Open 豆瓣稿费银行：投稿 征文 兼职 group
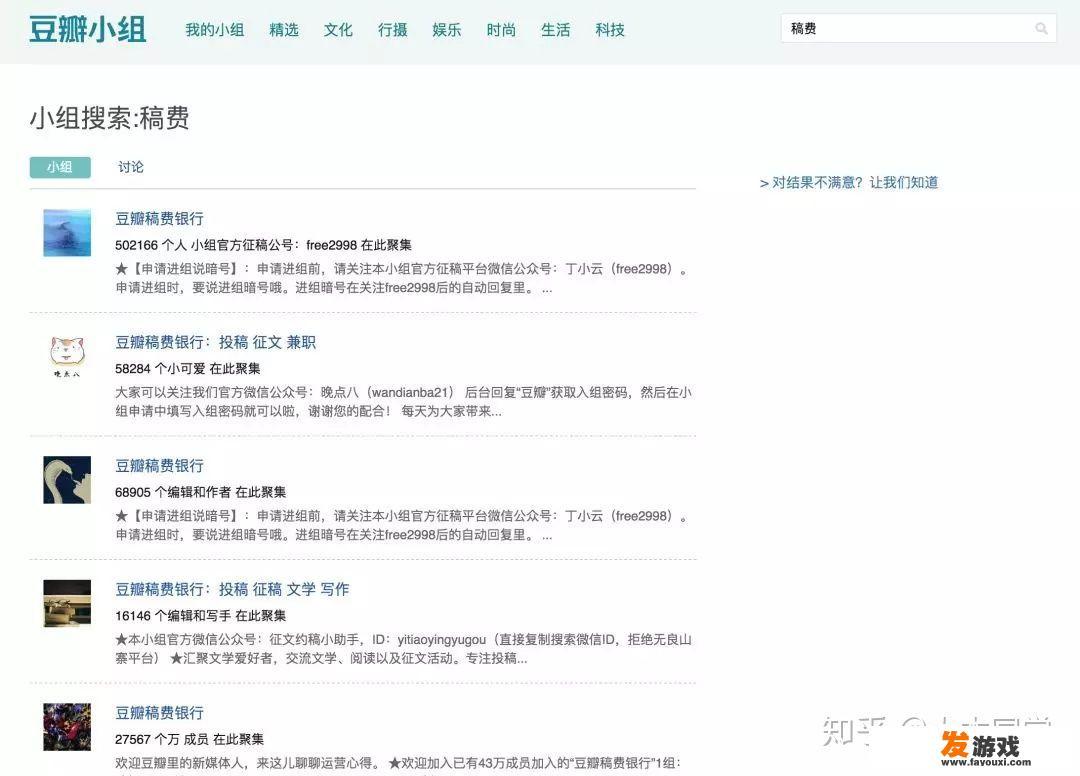The image size is (1080, 776). coord(216,342)
